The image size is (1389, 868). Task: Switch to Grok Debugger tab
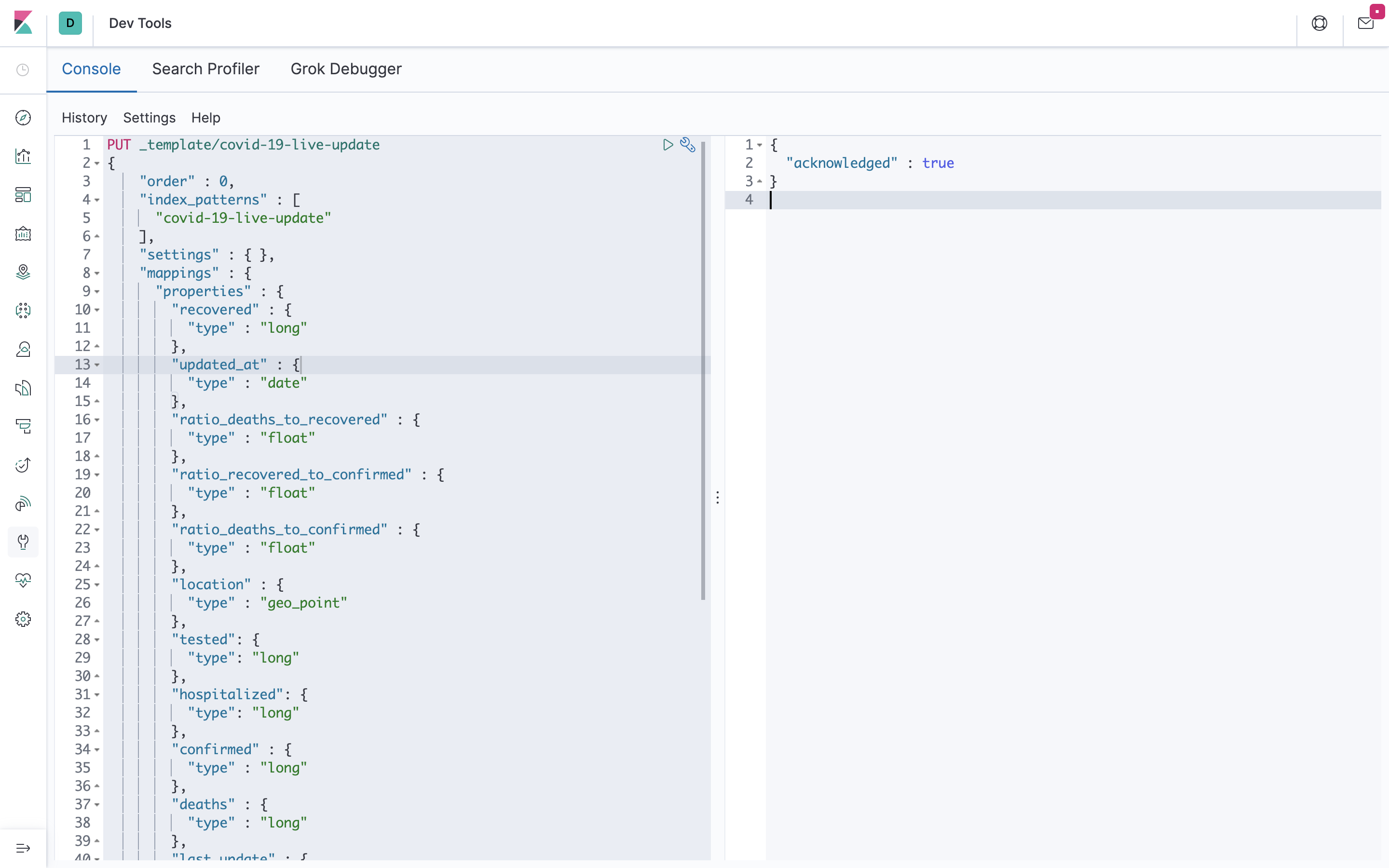coord(346,69)
